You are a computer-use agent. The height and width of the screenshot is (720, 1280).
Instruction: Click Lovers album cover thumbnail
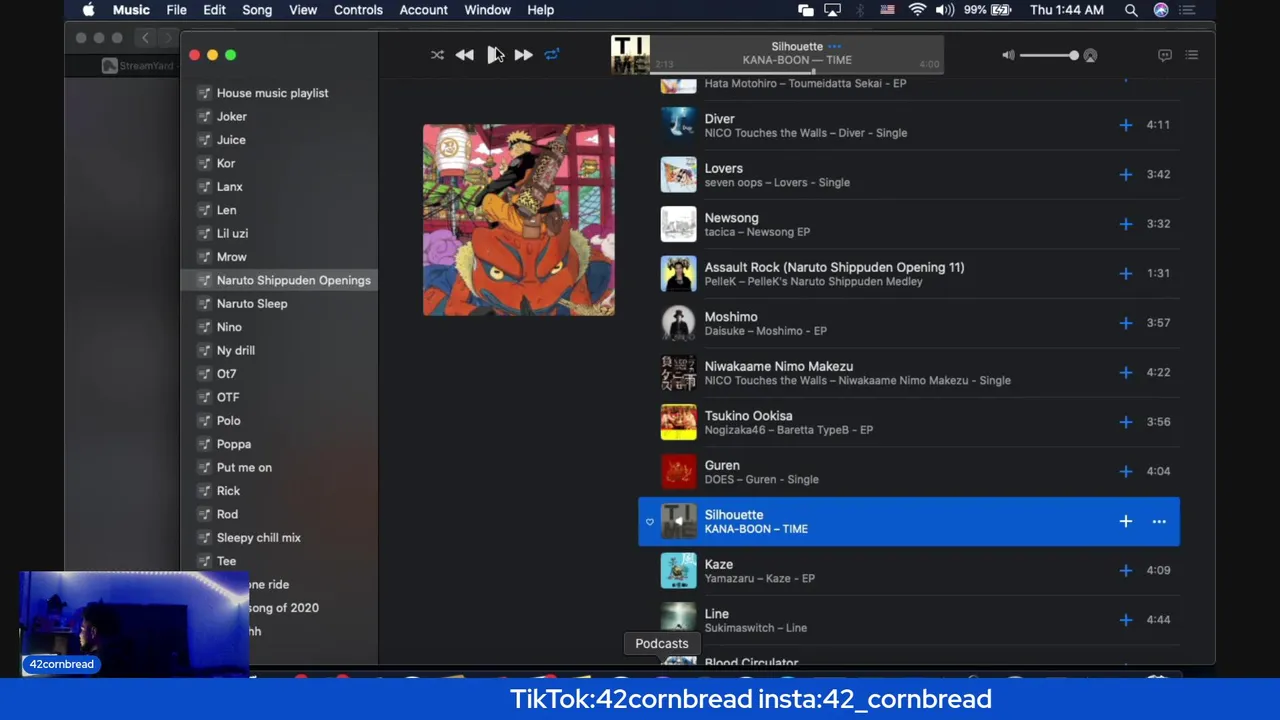pos(678,174)
